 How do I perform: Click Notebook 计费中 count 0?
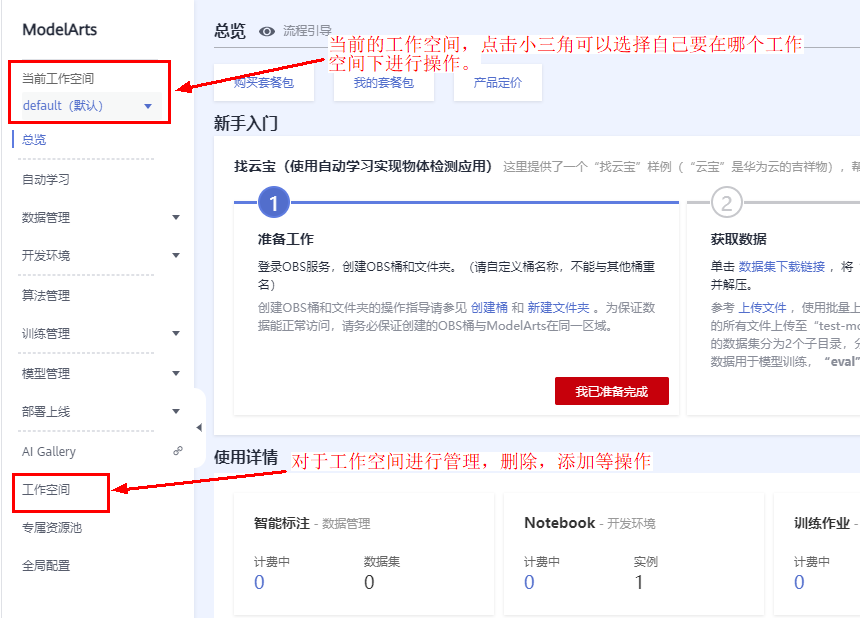coord(529,582)
